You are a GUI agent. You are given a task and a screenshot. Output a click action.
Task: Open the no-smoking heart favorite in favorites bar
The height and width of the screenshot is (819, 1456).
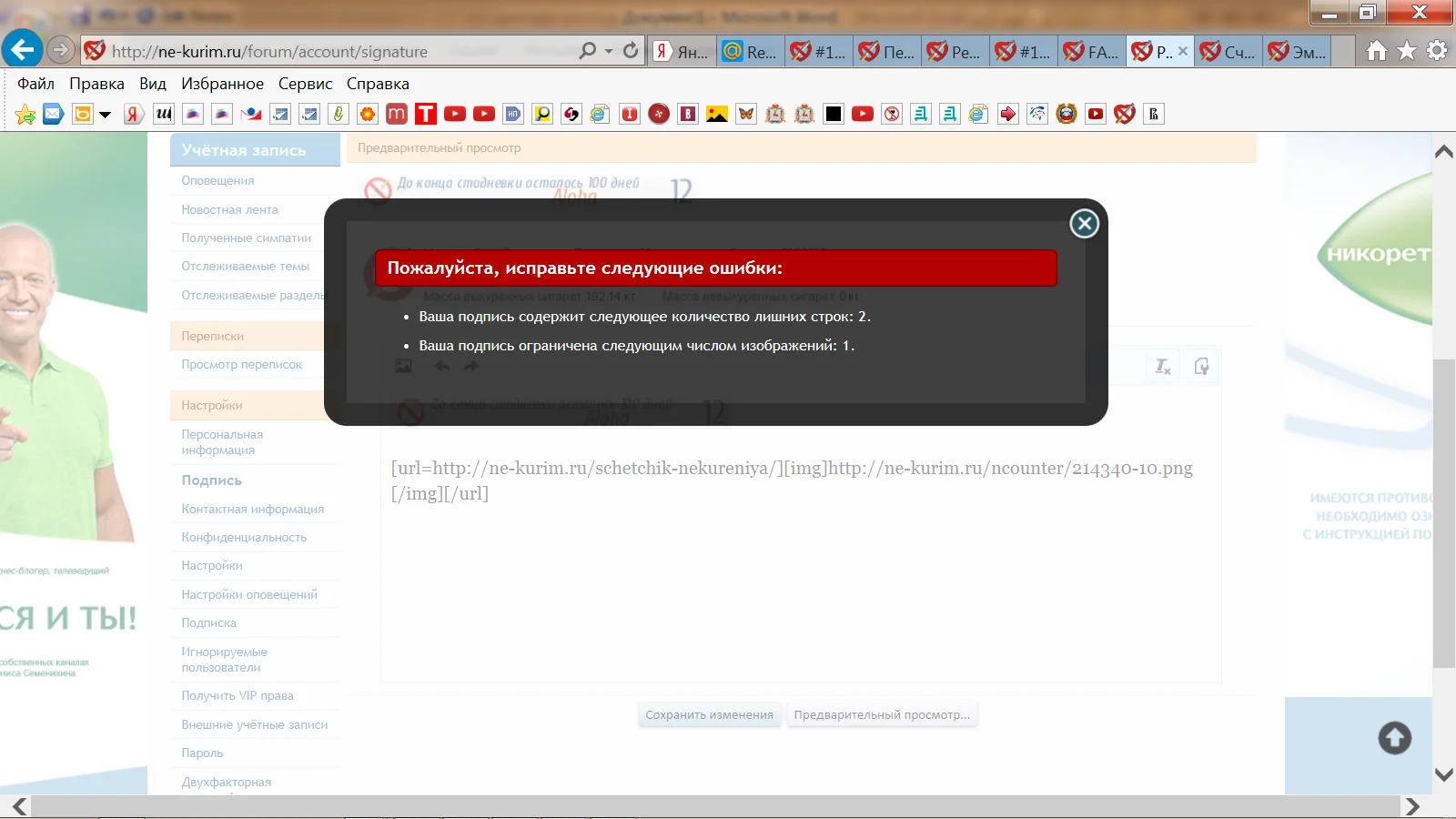click(x=1125, y=114)
